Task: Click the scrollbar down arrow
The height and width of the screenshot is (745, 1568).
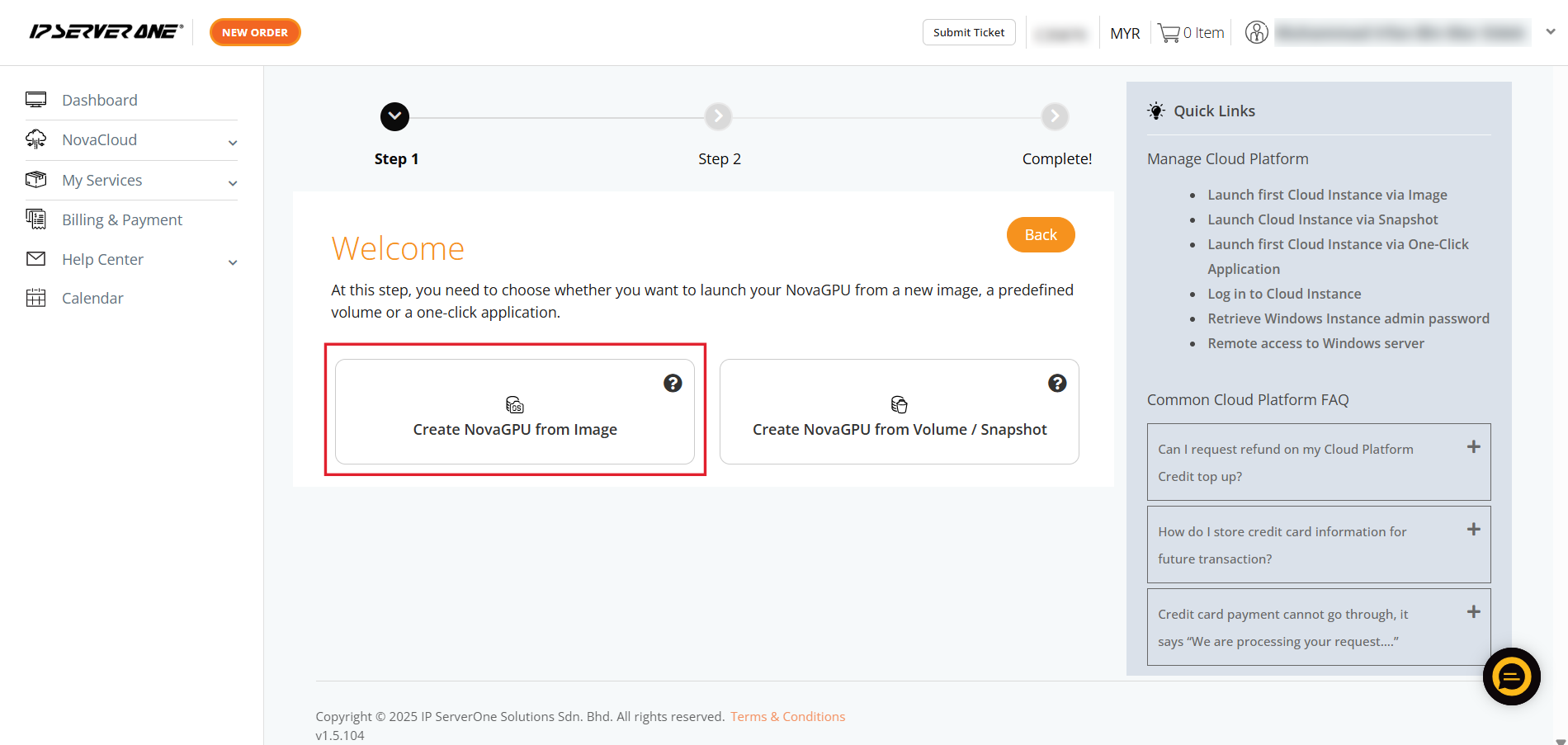Action: point(1560,741)
